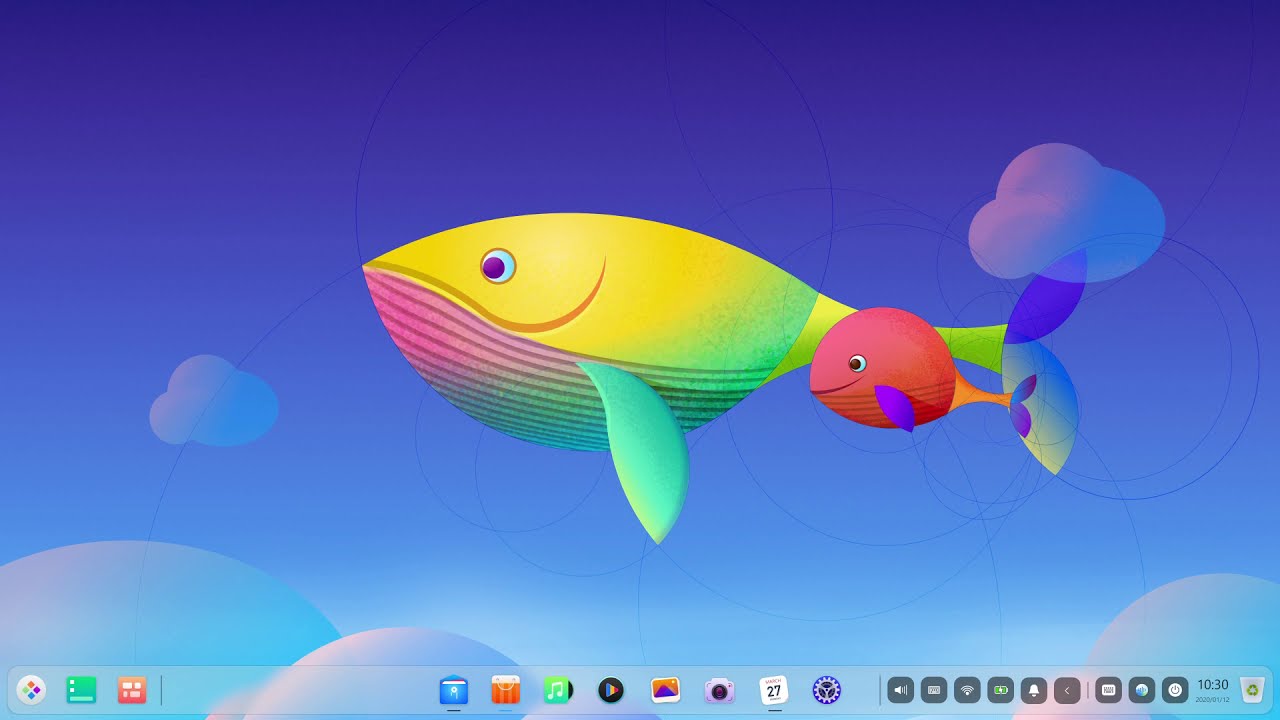Collapse tray with left chevron button
This screenshot has height=720, width=1280.
1067,690
